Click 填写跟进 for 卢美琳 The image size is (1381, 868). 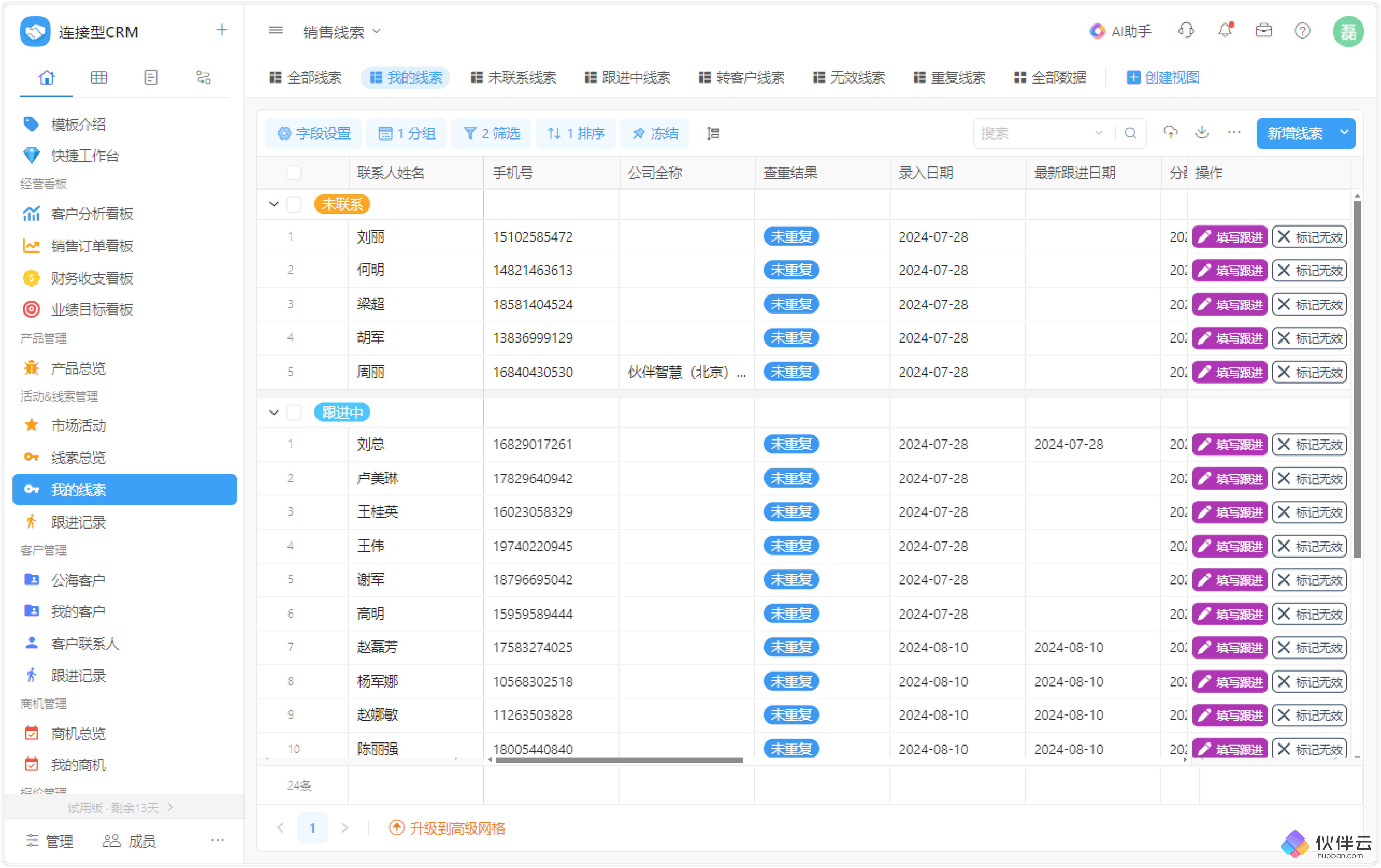[x=1230, y=479]
